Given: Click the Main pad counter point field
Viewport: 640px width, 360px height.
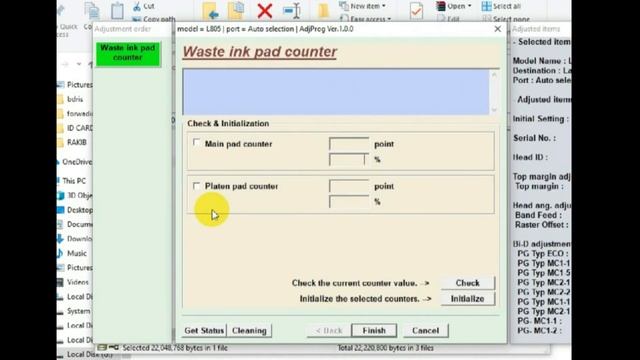Looking at the screenshot, I should point(349,144).
